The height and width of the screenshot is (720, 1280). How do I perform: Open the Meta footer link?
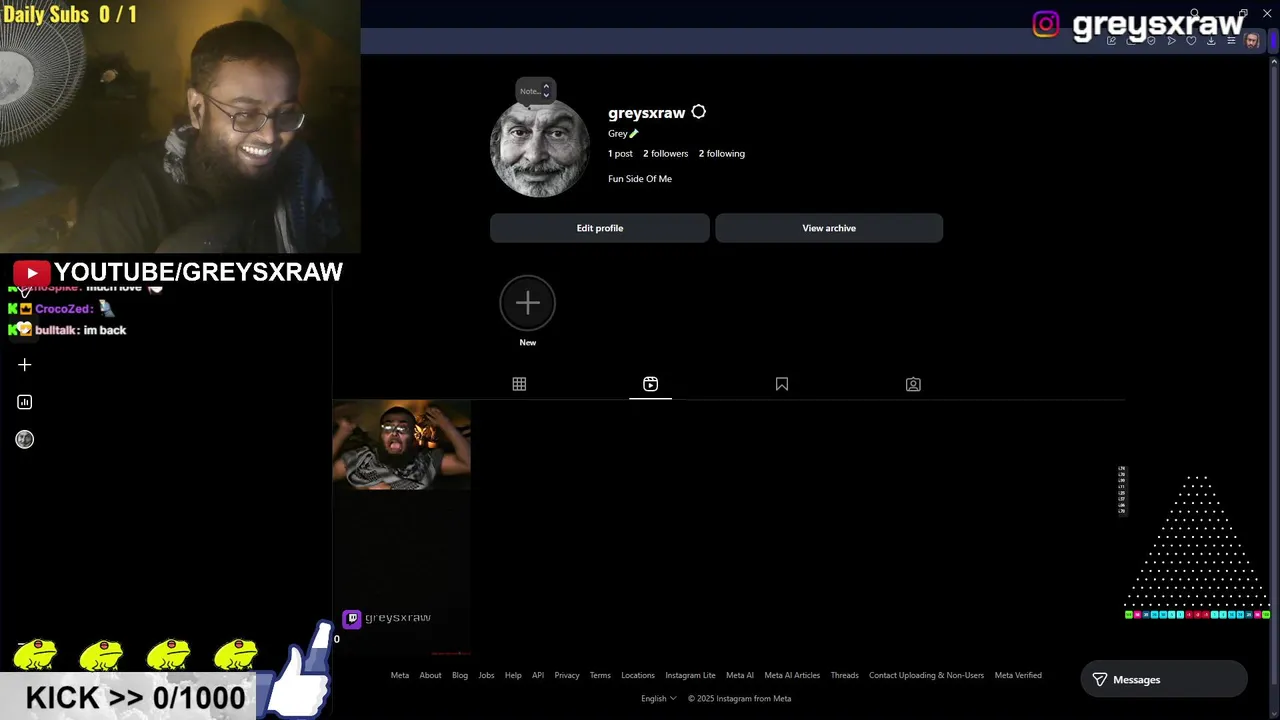click(400, 675)
